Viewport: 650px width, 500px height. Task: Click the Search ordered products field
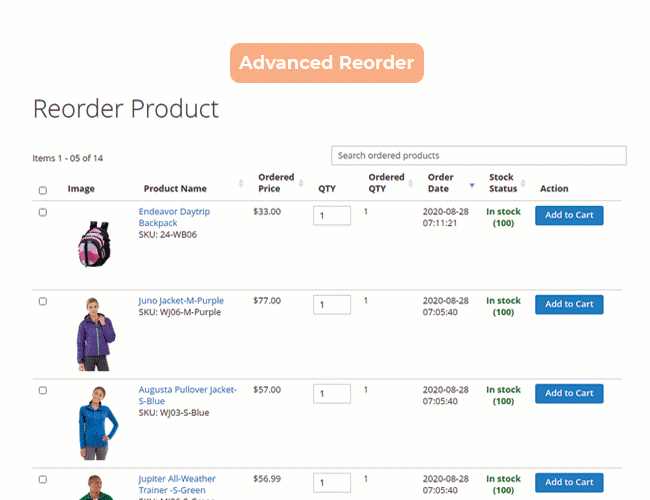pyautogui.click(x=478, y=156)
